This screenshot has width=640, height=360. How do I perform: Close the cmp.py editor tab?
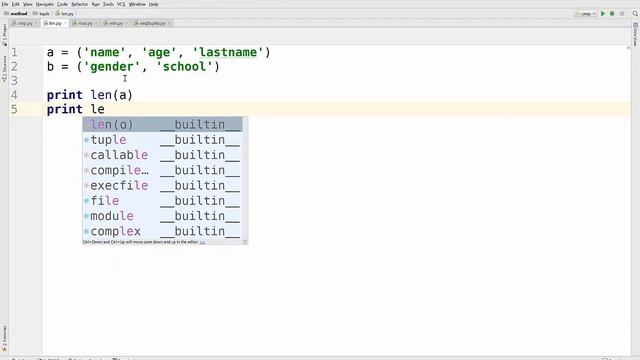click(36, 23)
